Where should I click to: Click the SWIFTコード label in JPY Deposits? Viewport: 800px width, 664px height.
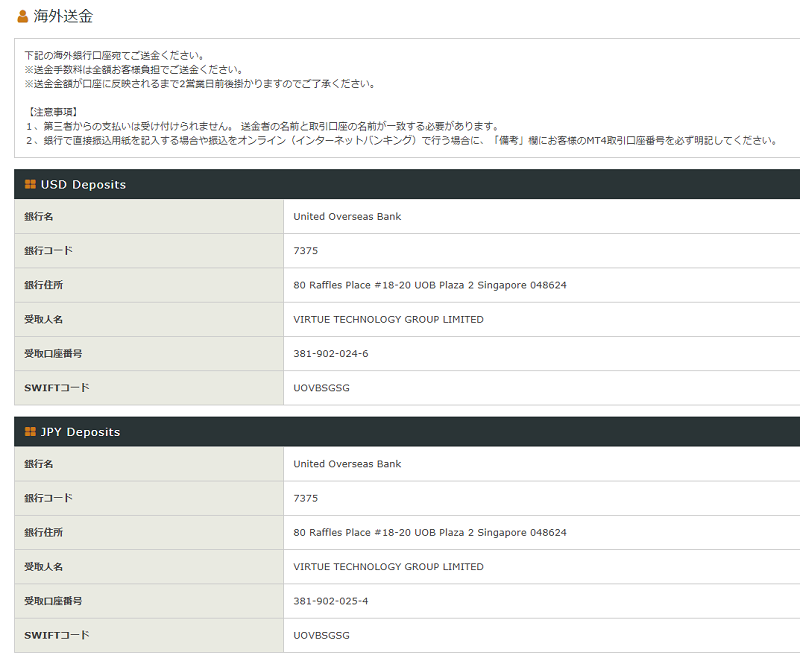coord(57,635)
